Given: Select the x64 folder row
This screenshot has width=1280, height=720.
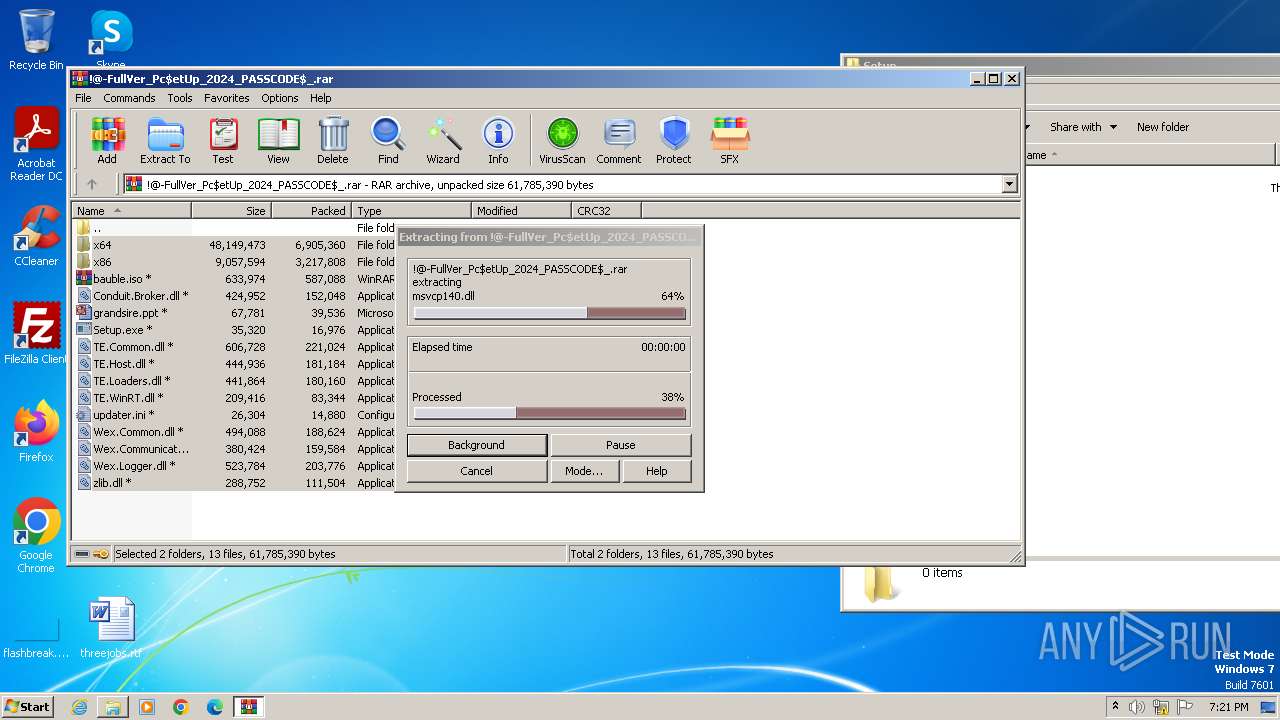Looking at the screenshot, I should pyautogui.click(x=235, y=245).
